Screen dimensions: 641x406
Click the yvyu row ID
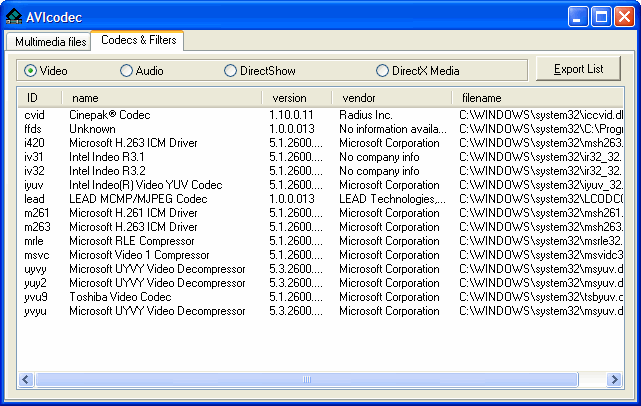pos(35,311)
